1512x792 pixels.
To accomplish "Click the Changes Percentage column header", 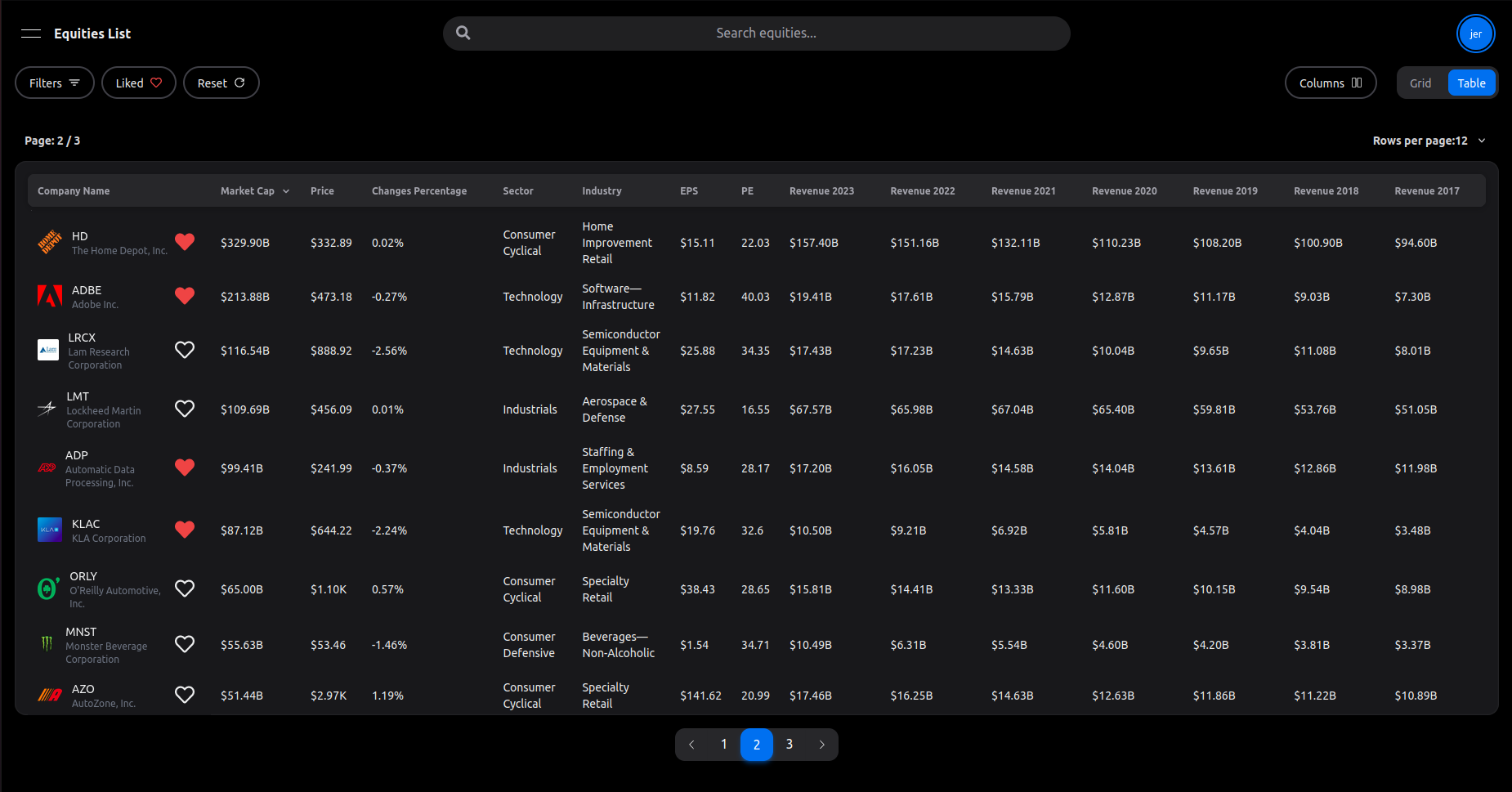I will [x=419, y=191].
